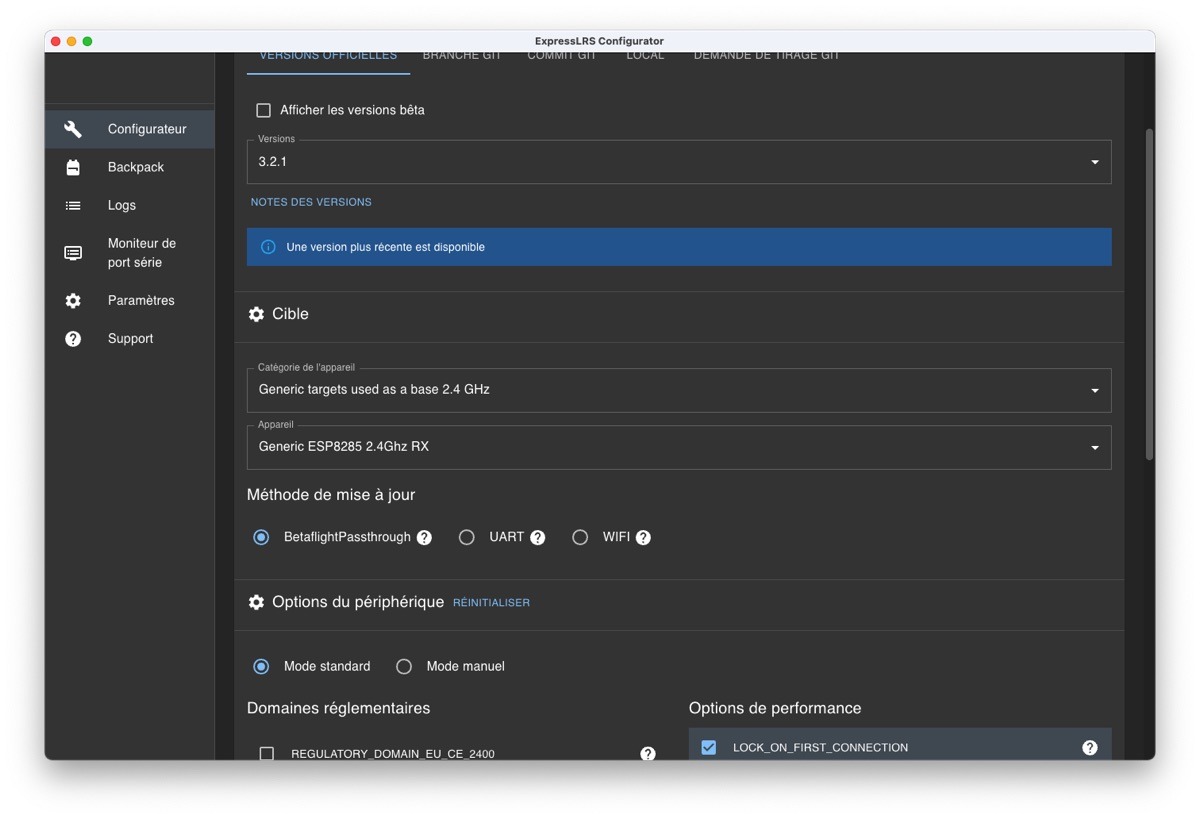The width and height of the screenshot is (1200, 819).
Task: Click the serial monitor icon in sidebar
Action: click(73, 253)
